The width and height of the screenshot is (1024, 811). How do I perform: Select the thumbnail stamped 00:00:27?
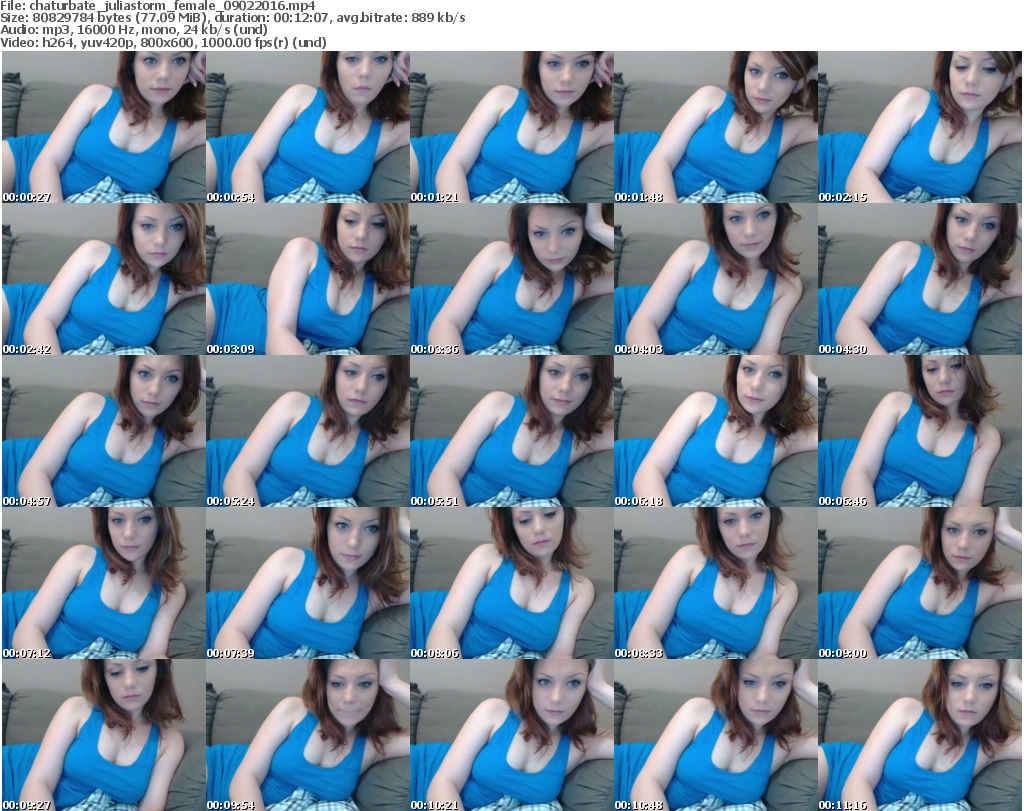tap(104, 127)
